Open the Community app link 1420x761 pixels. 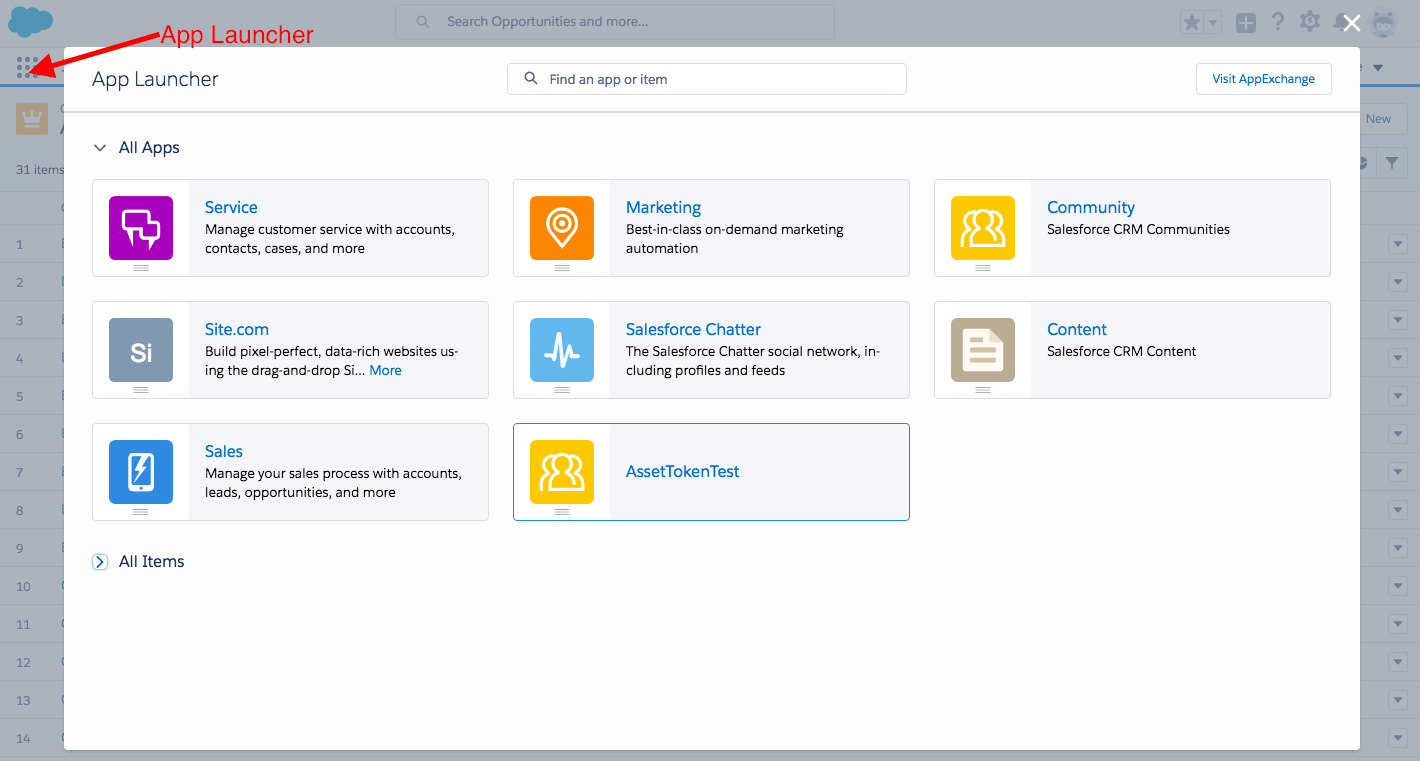[x=1091, y=207]
